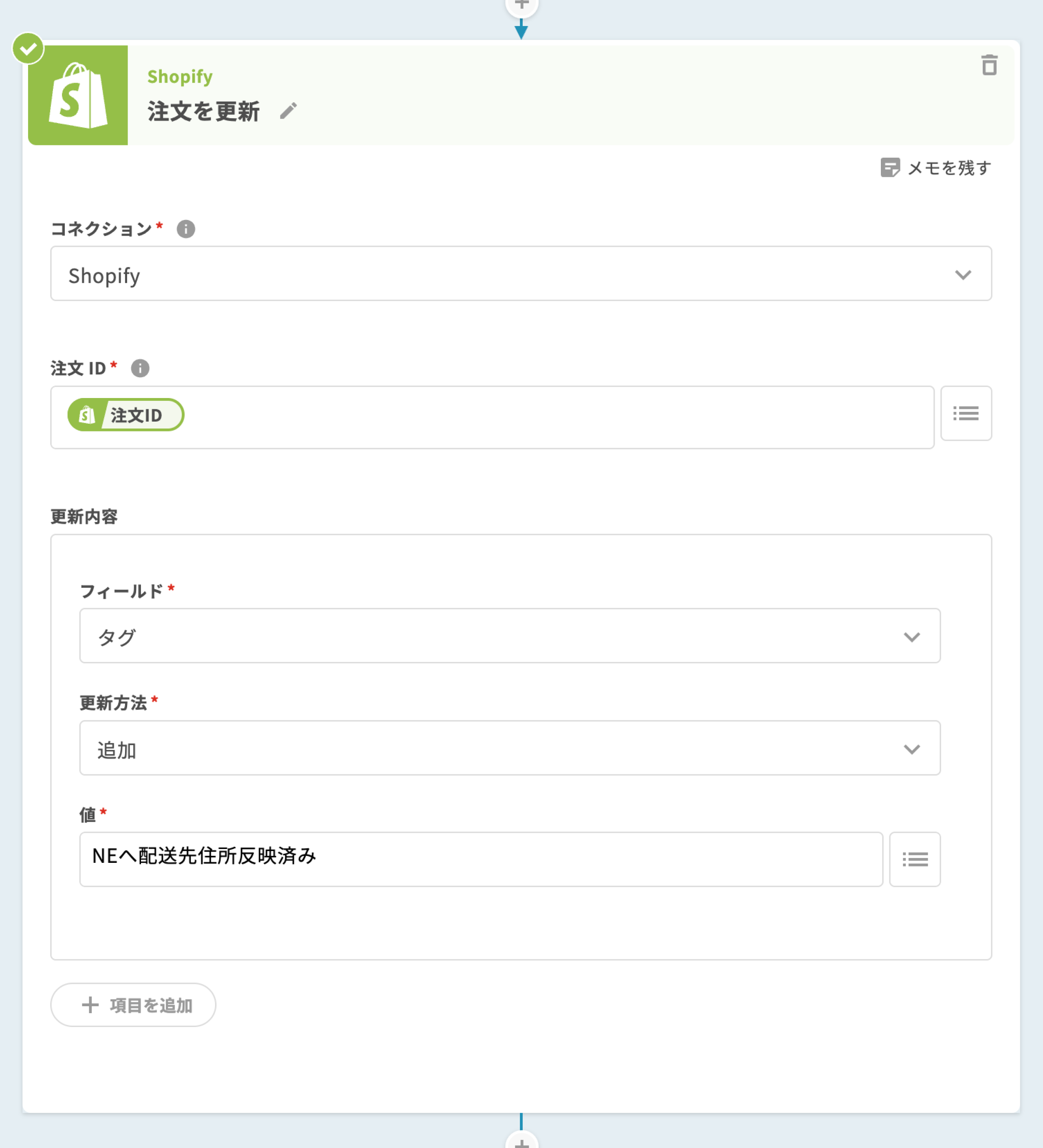Open the 更新方法 dropdown showing 追加
Viewport: 1043px width, 1148px height.
509,748
